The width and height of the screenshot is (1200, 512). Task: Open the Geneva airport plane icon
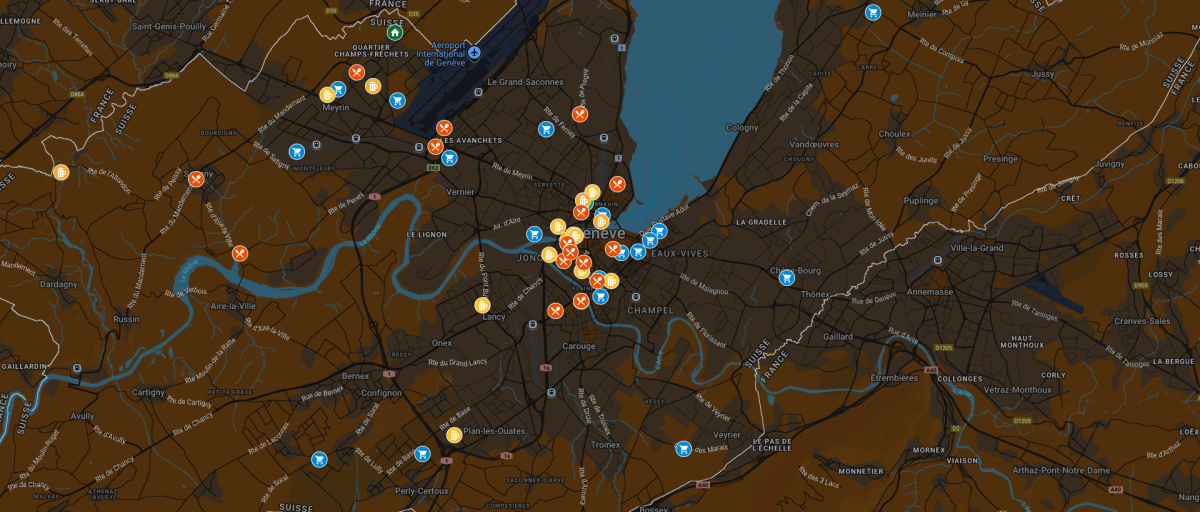[474, 52]
